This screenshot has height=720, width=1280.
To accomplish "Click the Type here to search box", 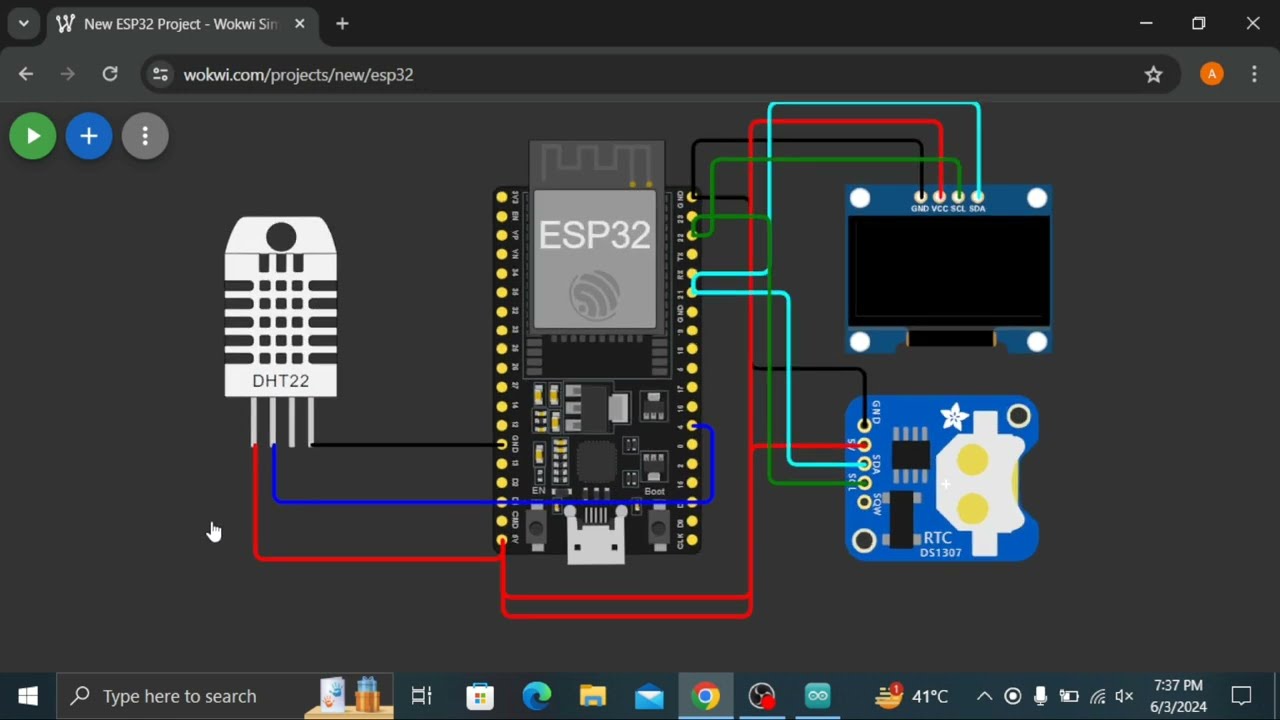I will click(x=225, y=696).
